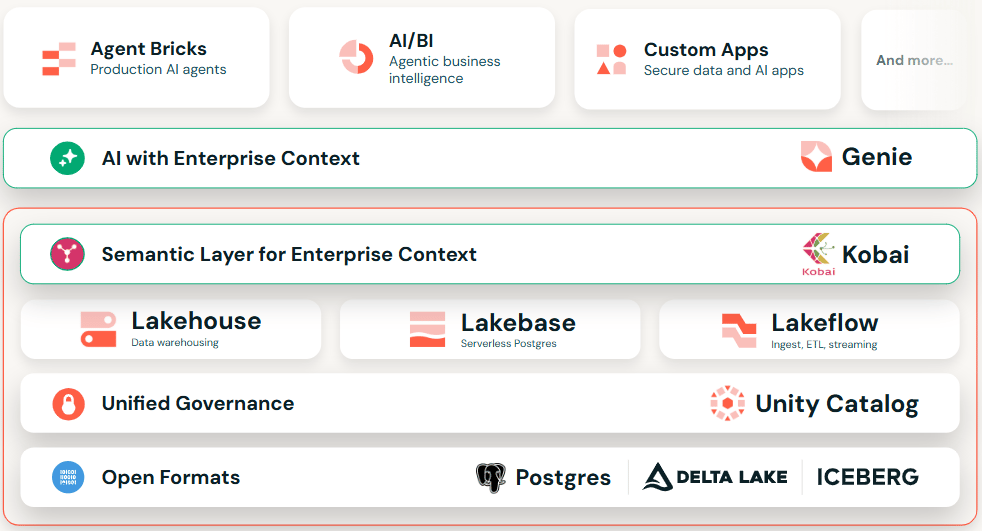Click the Unity Catalog hexagon logo
982x531 pixels.
point(727,403)
